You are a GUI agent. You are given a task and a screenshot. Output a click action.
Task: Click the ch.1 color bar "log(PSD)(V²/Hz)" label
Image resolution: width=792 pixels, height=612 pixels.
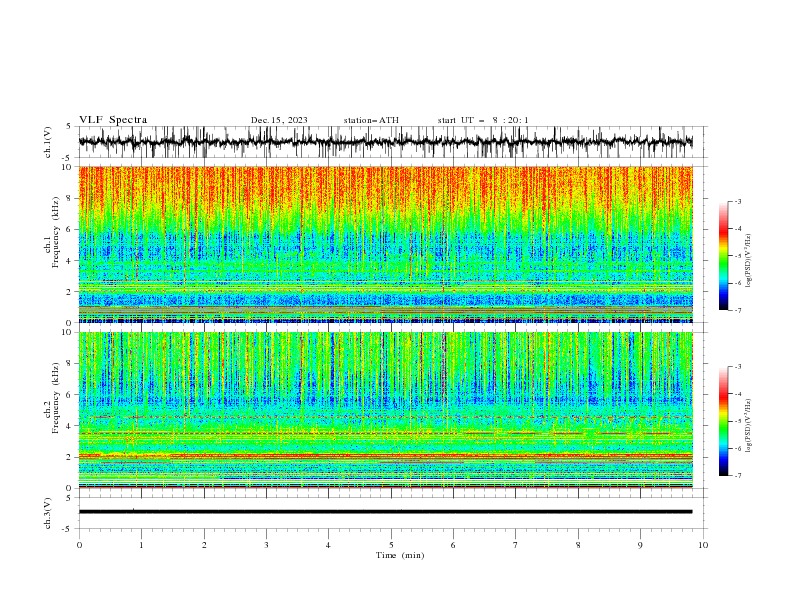pyautogui.click(x=748, y=261)
